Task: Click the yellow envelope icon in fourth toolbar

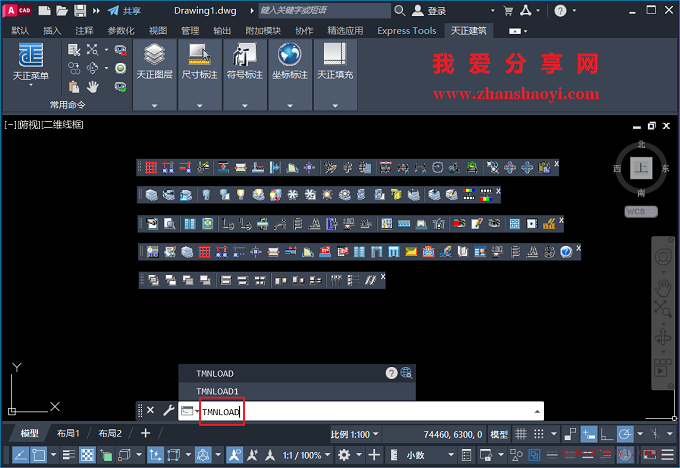Action: pos(411,252)
